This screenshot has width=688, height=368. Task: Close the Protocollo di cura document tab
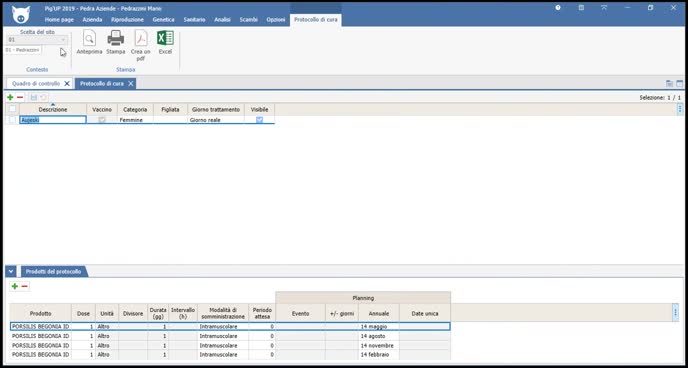point(130,83)
